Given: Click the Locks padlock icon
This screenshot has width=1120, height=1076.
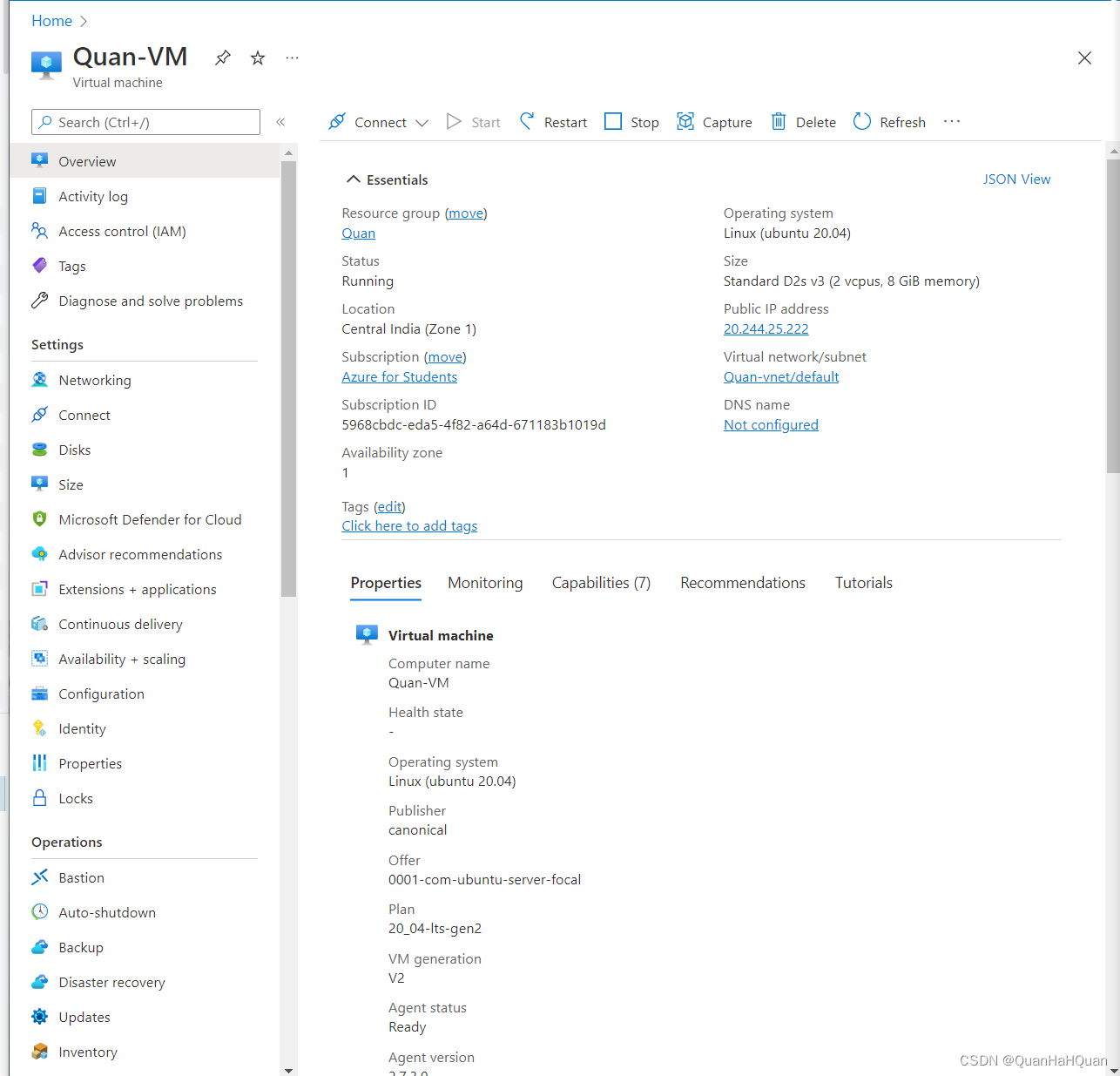Looking at the screenshot, I should tap(39, 798).
